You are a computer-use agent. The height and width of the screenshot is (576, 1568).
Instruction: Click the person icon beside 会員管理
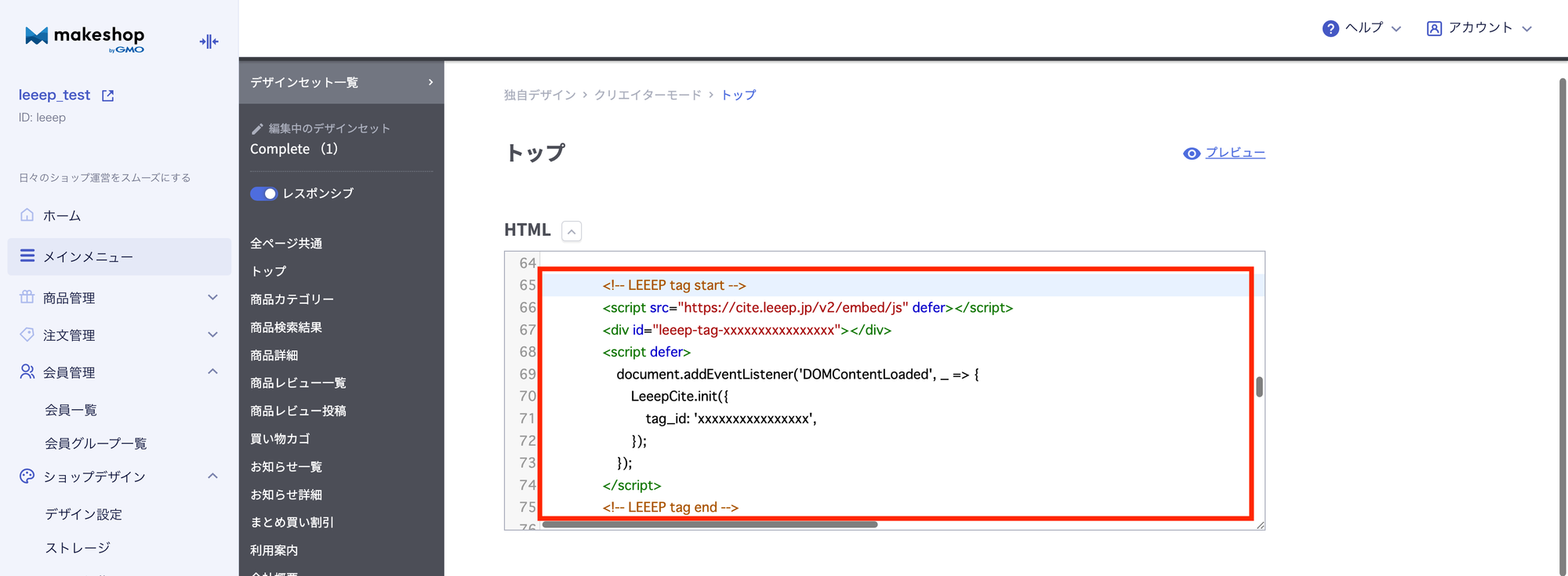coord(27,371)
